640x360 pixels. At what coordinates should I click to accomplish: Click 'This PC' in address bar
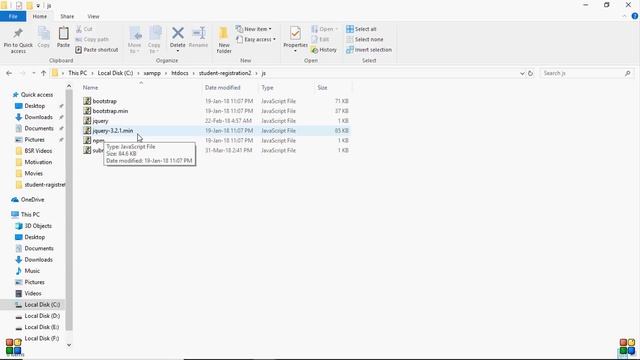click(x=78, y=73)
